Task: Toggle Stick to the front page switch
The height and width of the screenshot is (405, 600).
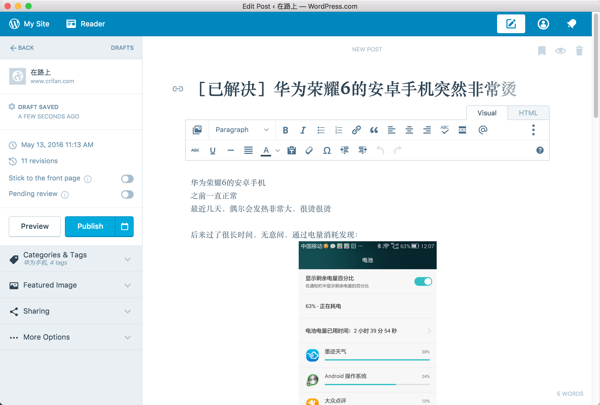Action: (x=127, y=179)
